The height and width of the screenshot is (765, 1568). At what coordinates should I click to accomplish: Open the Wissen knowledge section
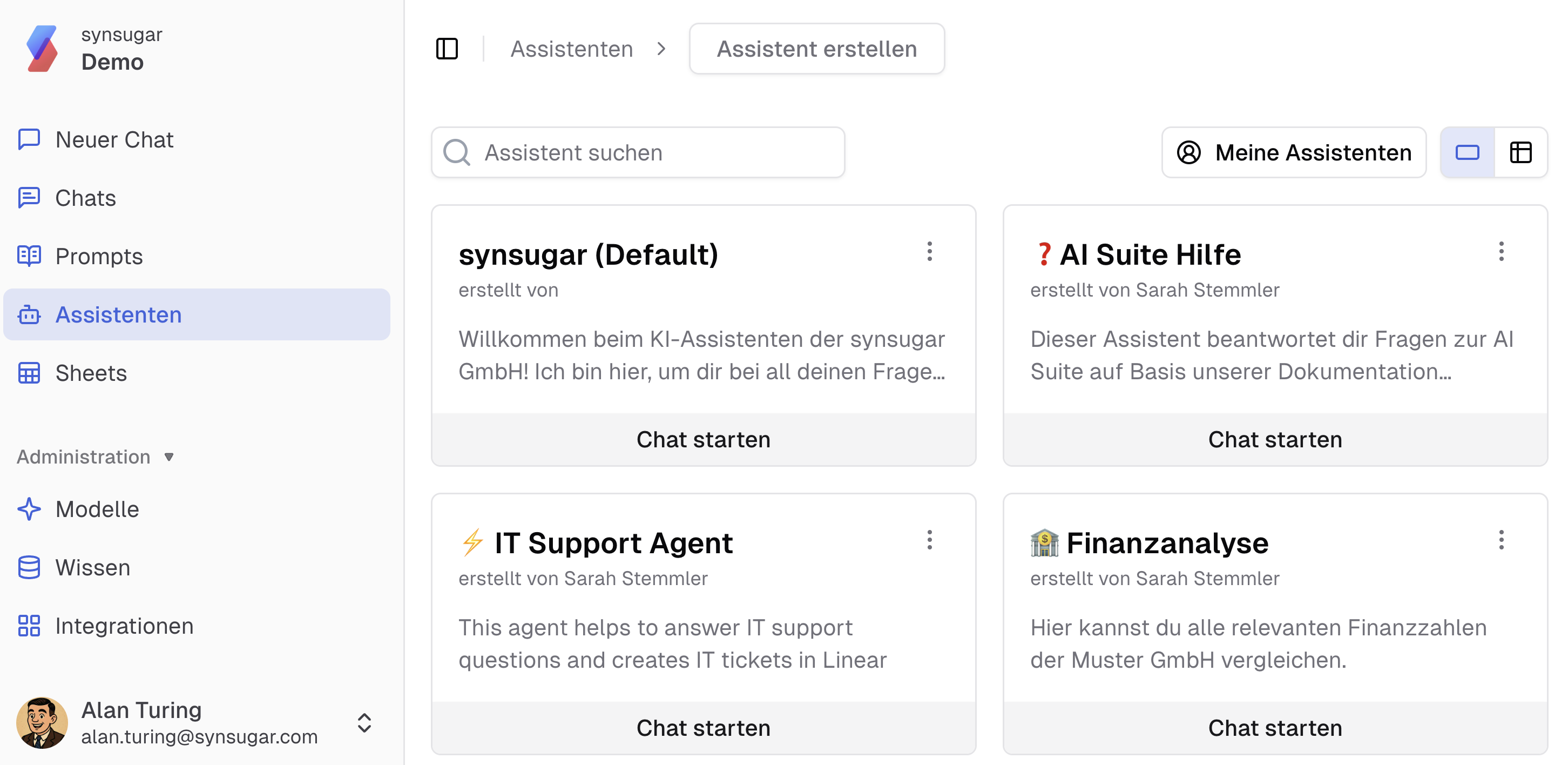click(92, 567)
